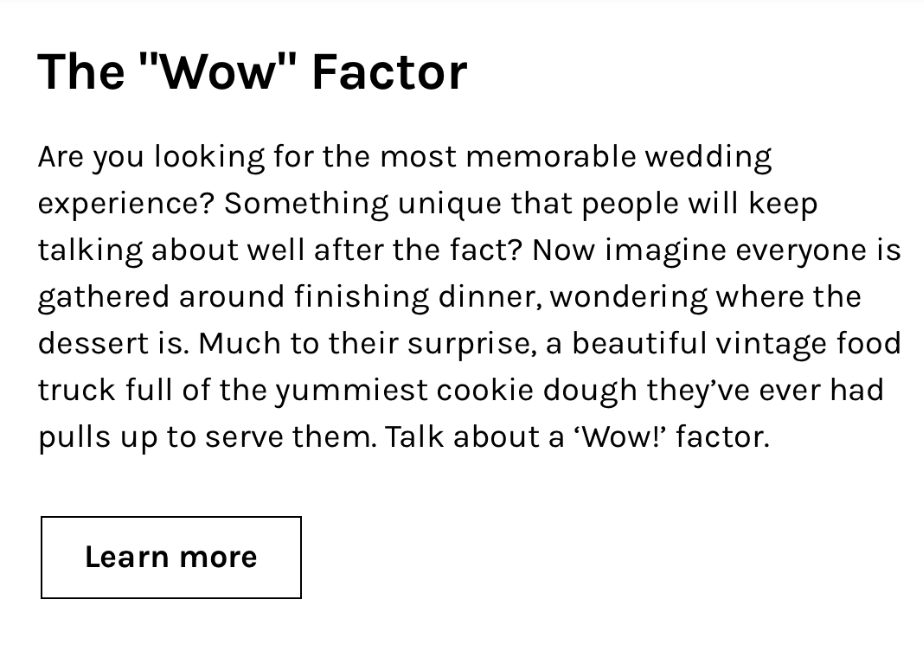Click the Learn more button
Viewport: 924px width, 658px height.
click(171, 557)
